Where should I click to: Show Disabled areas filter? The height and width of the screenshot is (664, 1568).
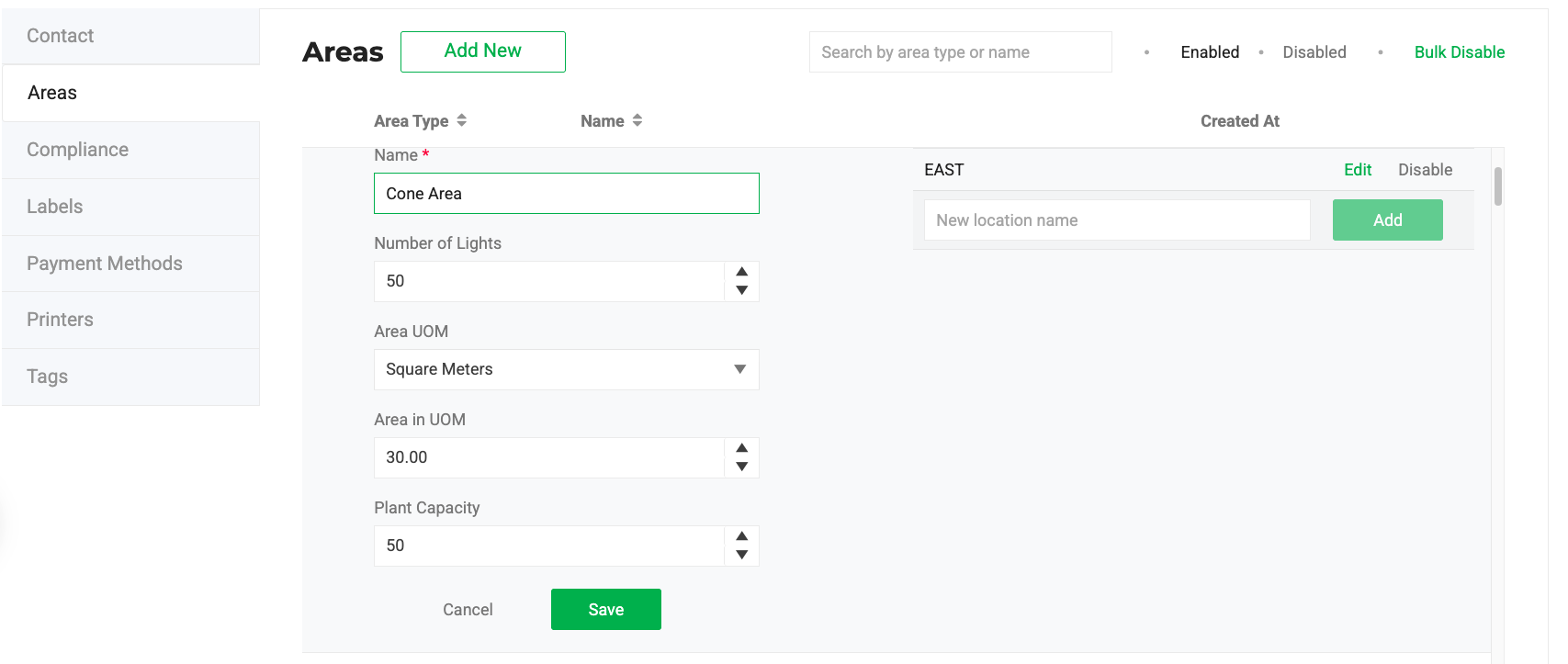pyautogui.click(x=1314, y=52)
